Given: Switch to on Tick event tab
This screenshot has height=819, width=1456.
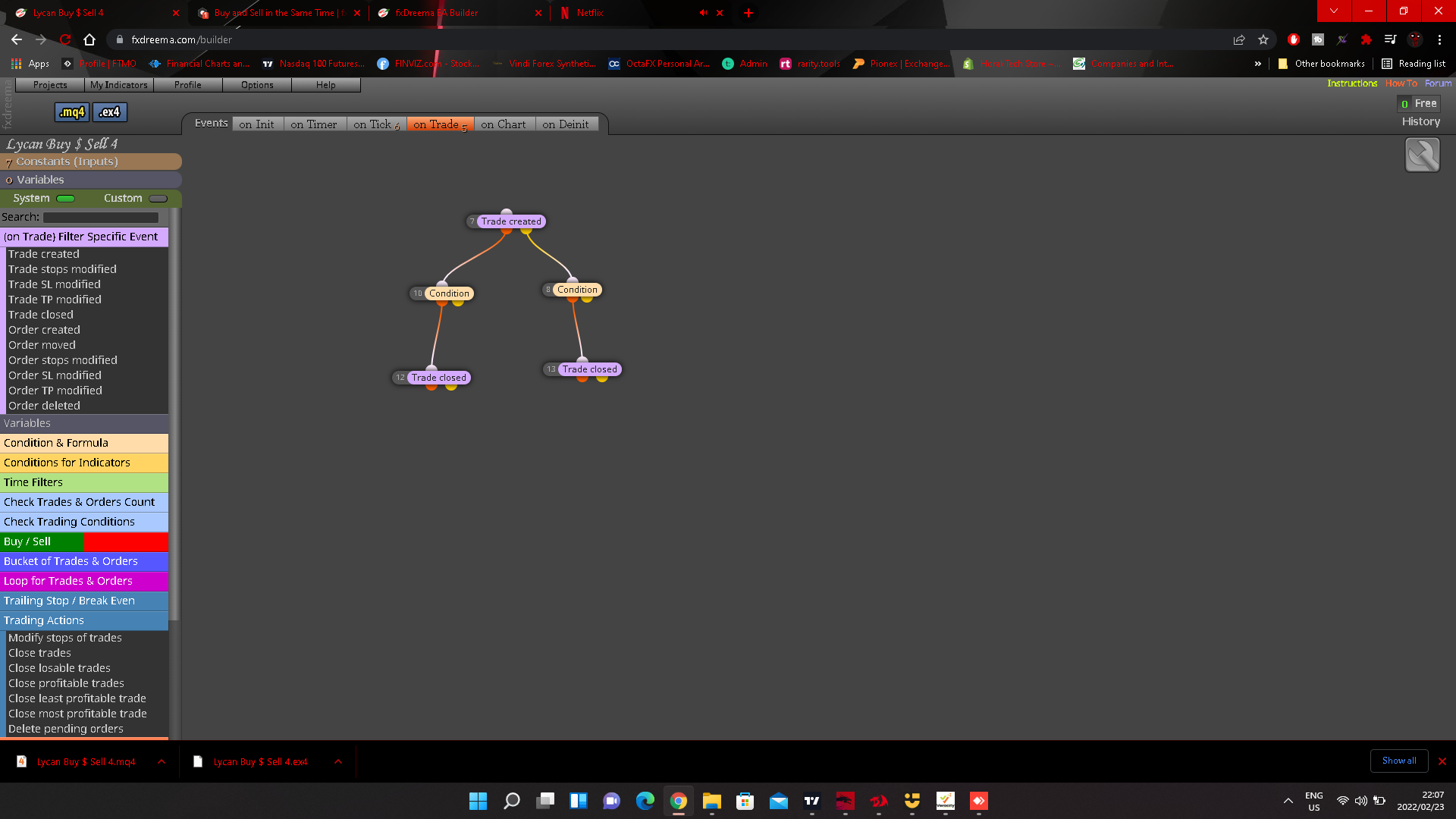Looking at the screenshot, I should [x=376, y=124].
